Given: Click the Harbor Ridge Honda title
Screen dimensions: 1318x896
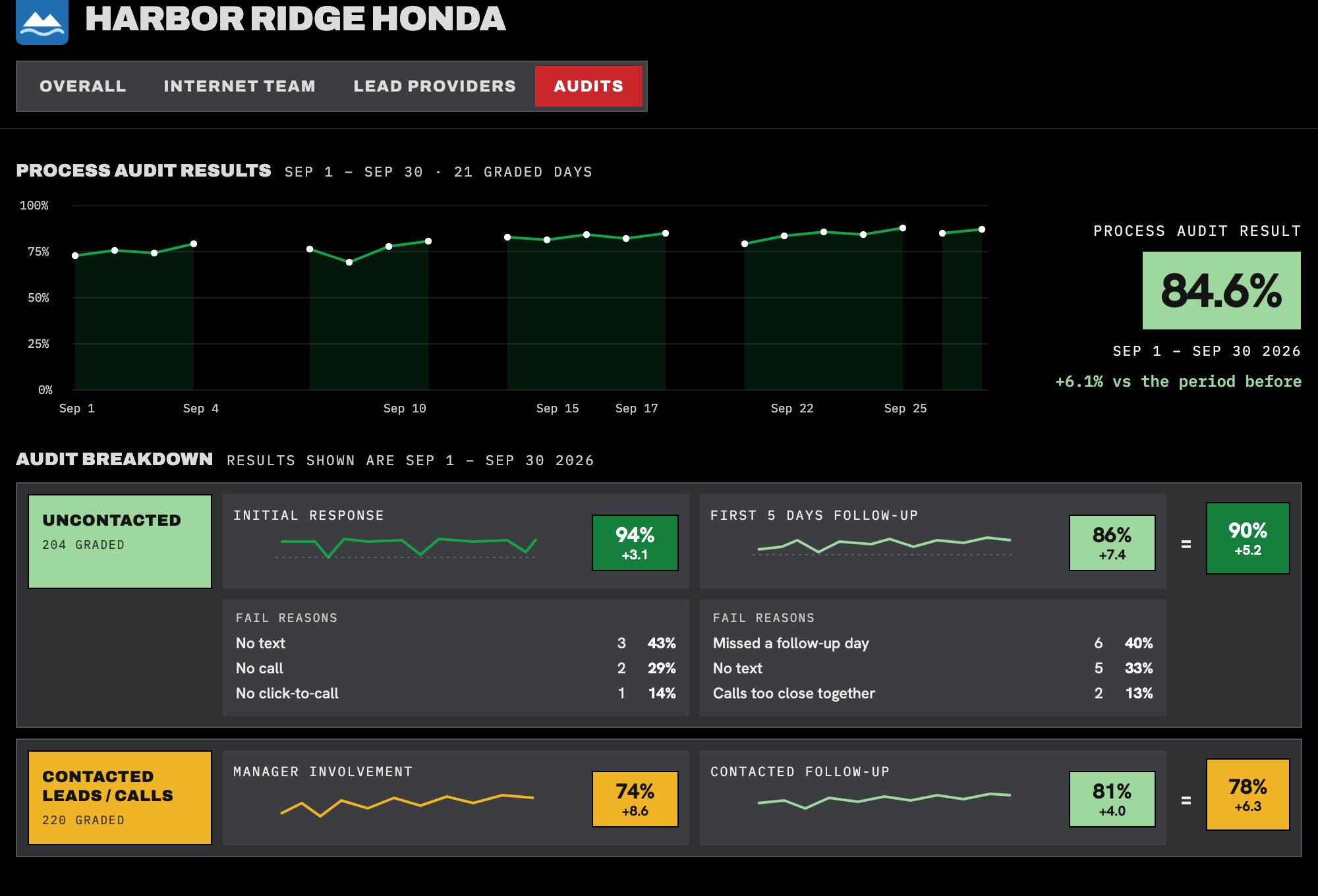Looking at the screenshot, I should [295, 18].
